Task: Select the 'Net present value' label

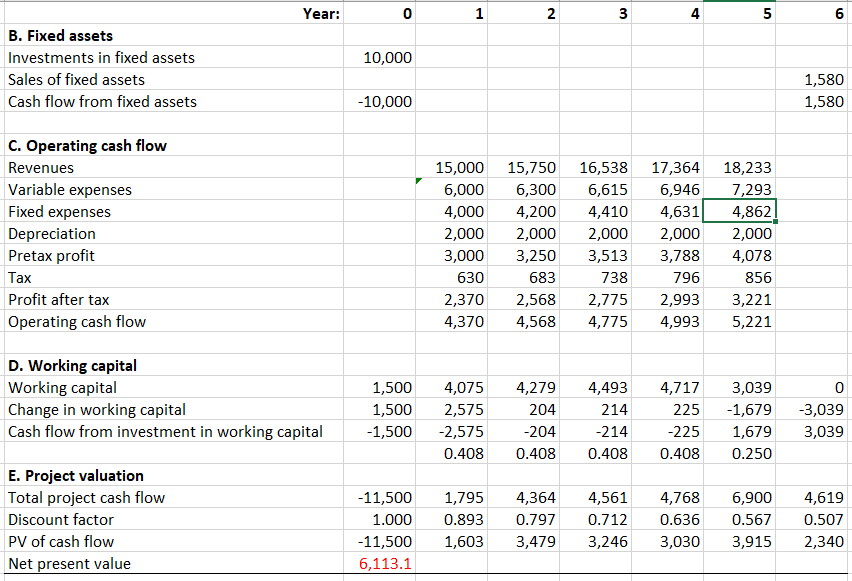Action: click(70, 564)
